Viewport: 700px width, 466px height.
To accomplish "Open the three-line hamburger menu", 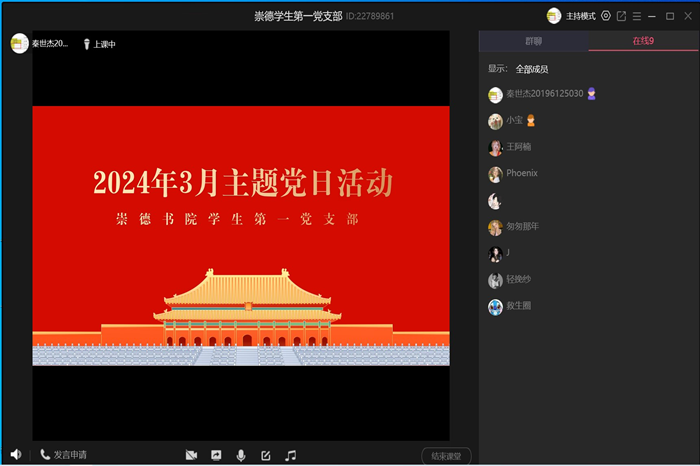I will point(637,16).
